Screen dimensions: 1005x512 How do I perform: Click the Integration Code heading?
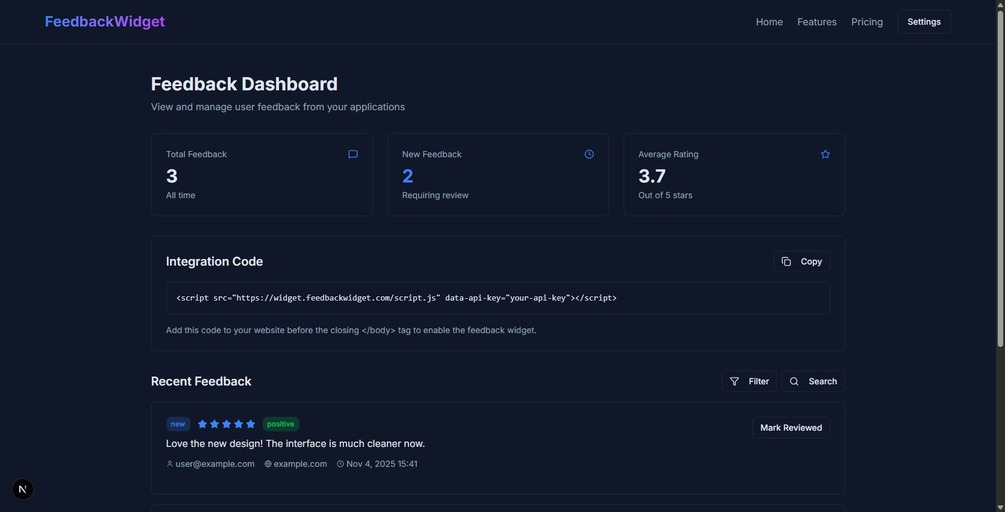[x=214, y=261]
